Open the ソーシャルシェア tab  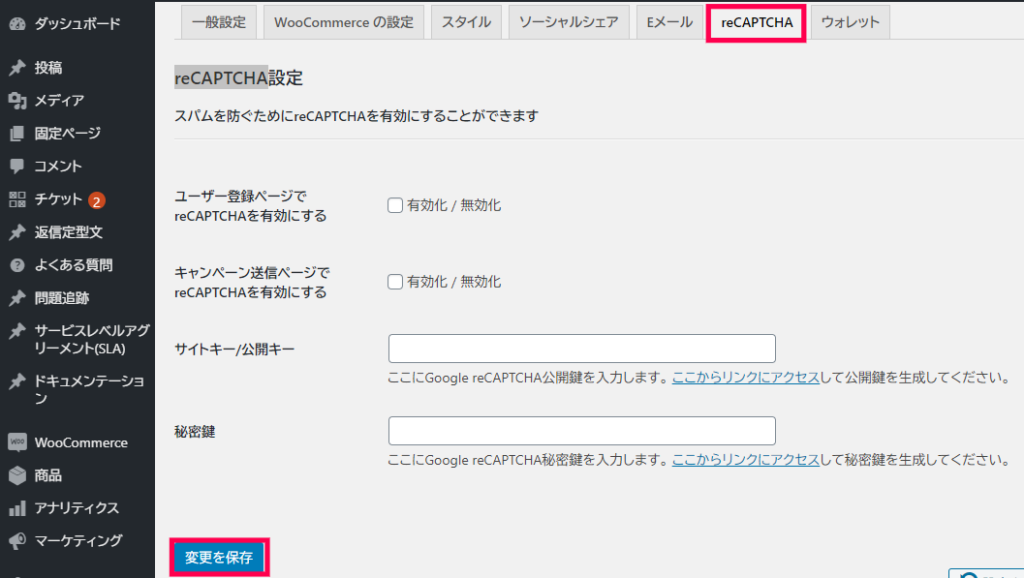pyautogui.click(x=569, y=22)
